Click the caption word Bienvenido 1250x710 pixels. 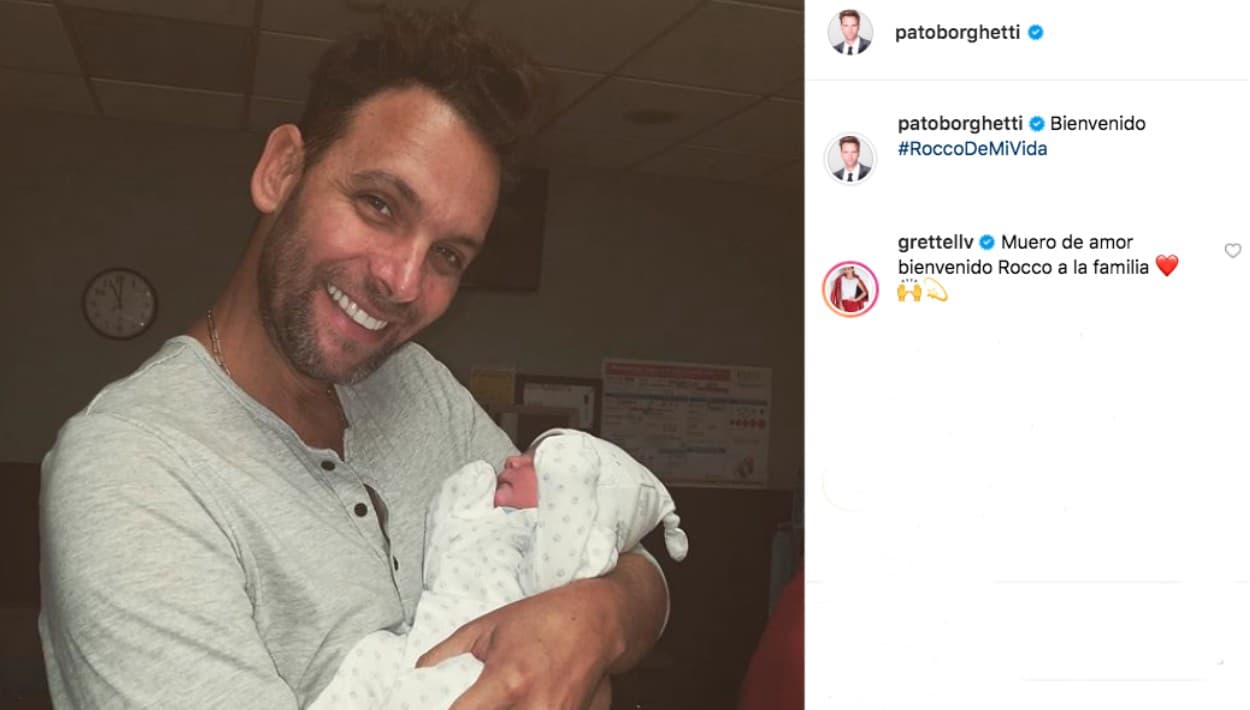coord(1098,124)
